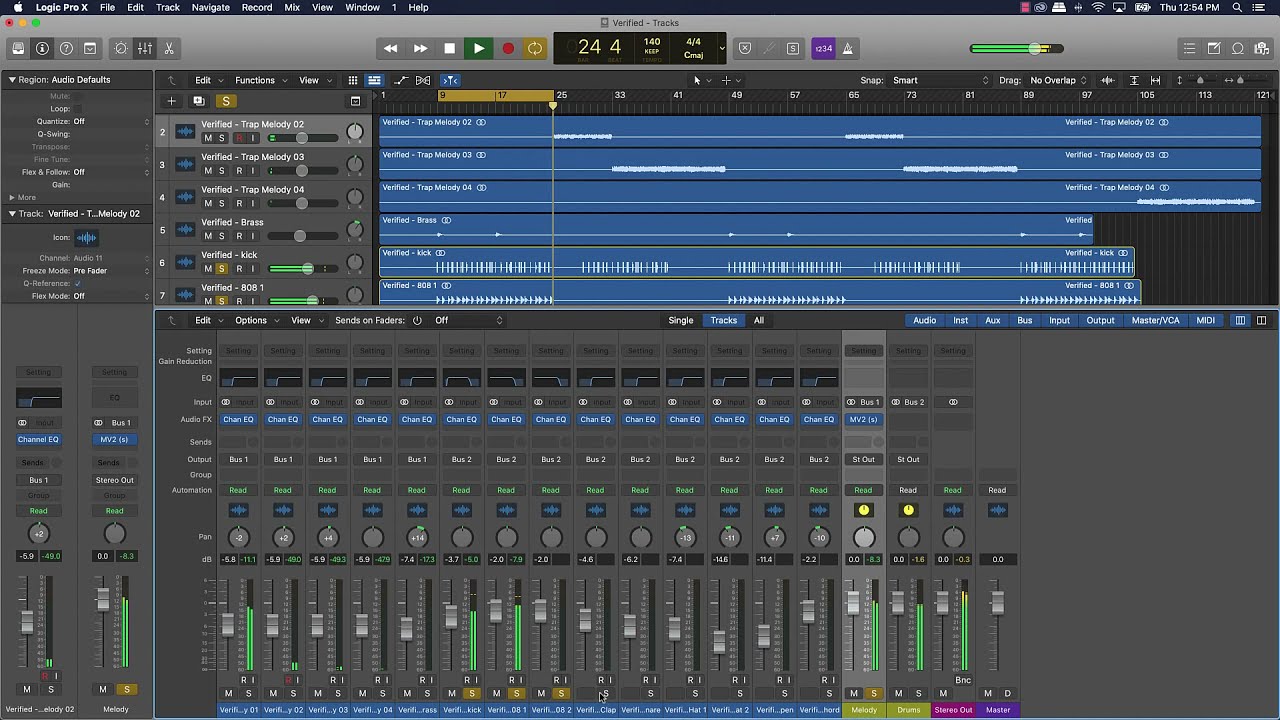1280x720 pixels.
Task: Toggle the Metronome click icon
Action: pyautogui.click(x=848, y=48)
